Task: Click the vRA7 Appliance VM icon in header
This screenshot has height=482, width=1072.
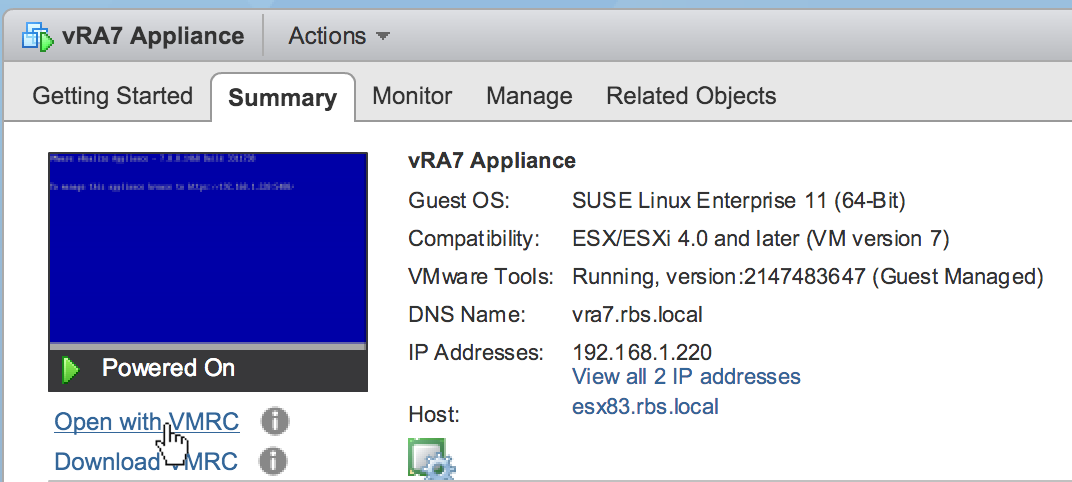Action: click(38, 36)
